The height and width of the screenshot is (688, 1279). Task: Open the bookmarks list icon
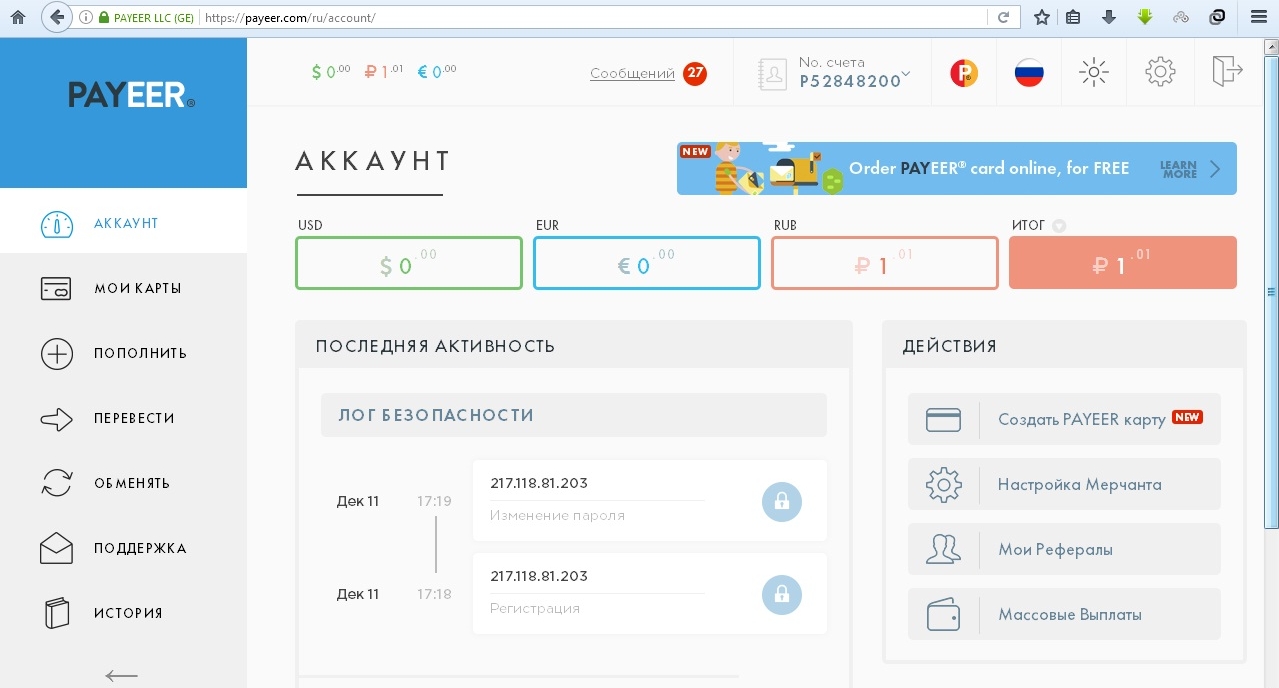point(1073,17)
